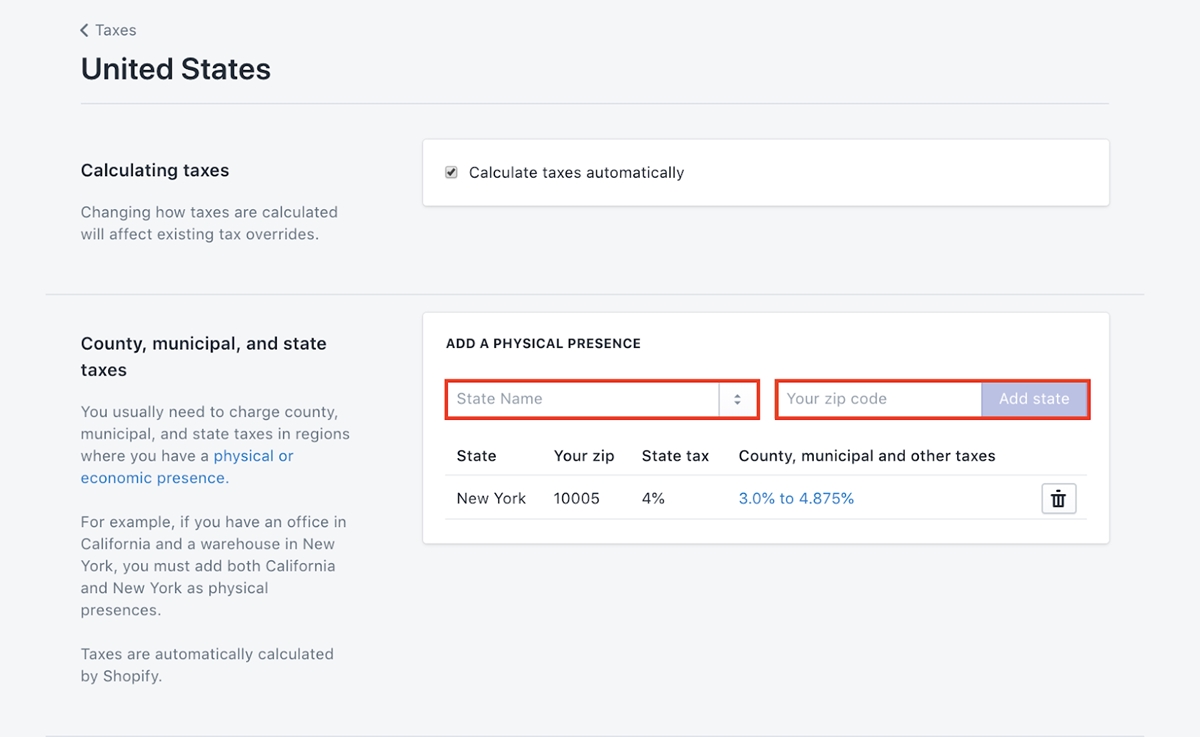1200x737 pixels.
Task: Open the State Name dropdown
Action: (585, 399)
